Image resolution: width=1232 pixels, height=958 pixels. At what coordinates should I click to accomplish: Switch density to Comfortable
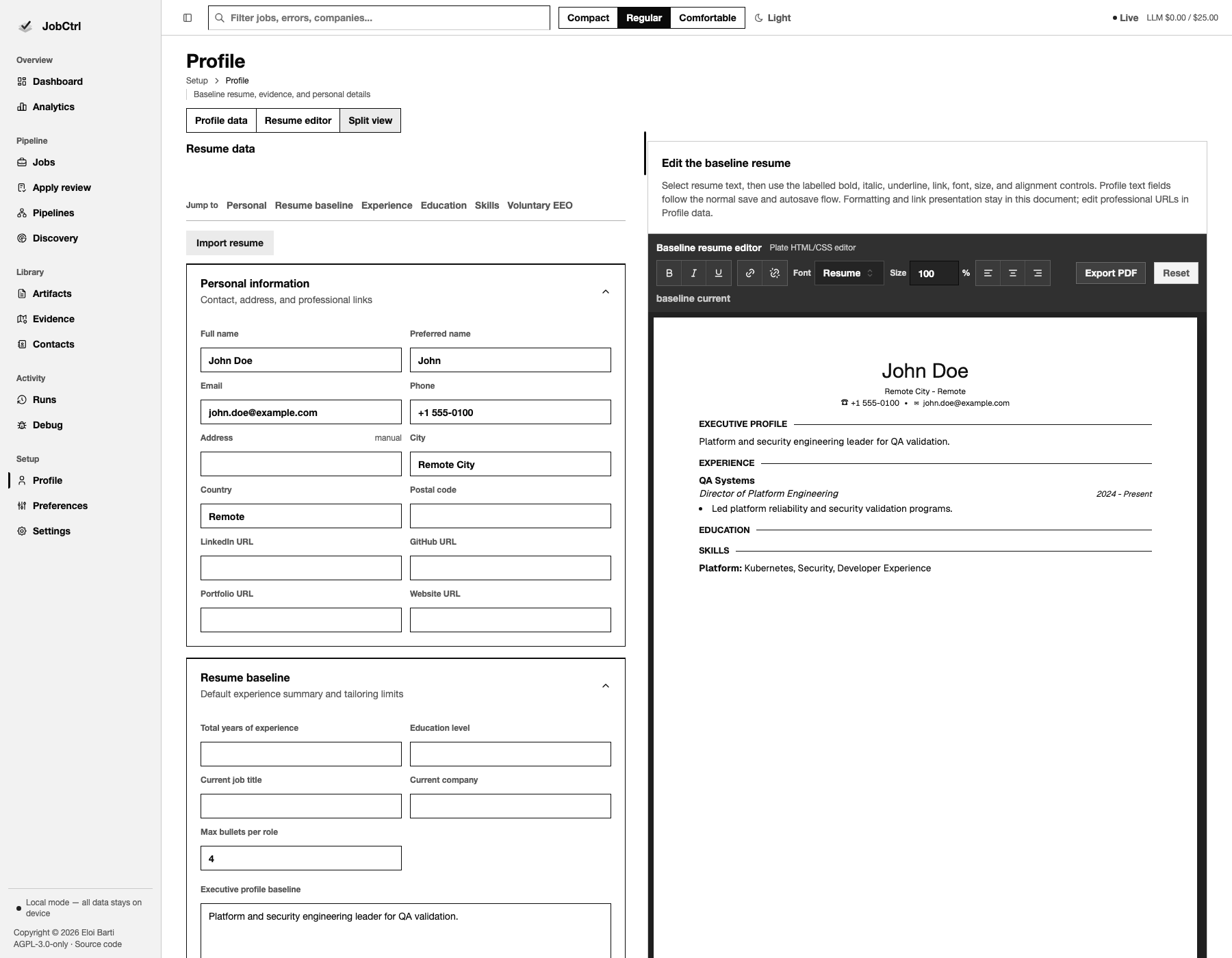coord(708,18)
